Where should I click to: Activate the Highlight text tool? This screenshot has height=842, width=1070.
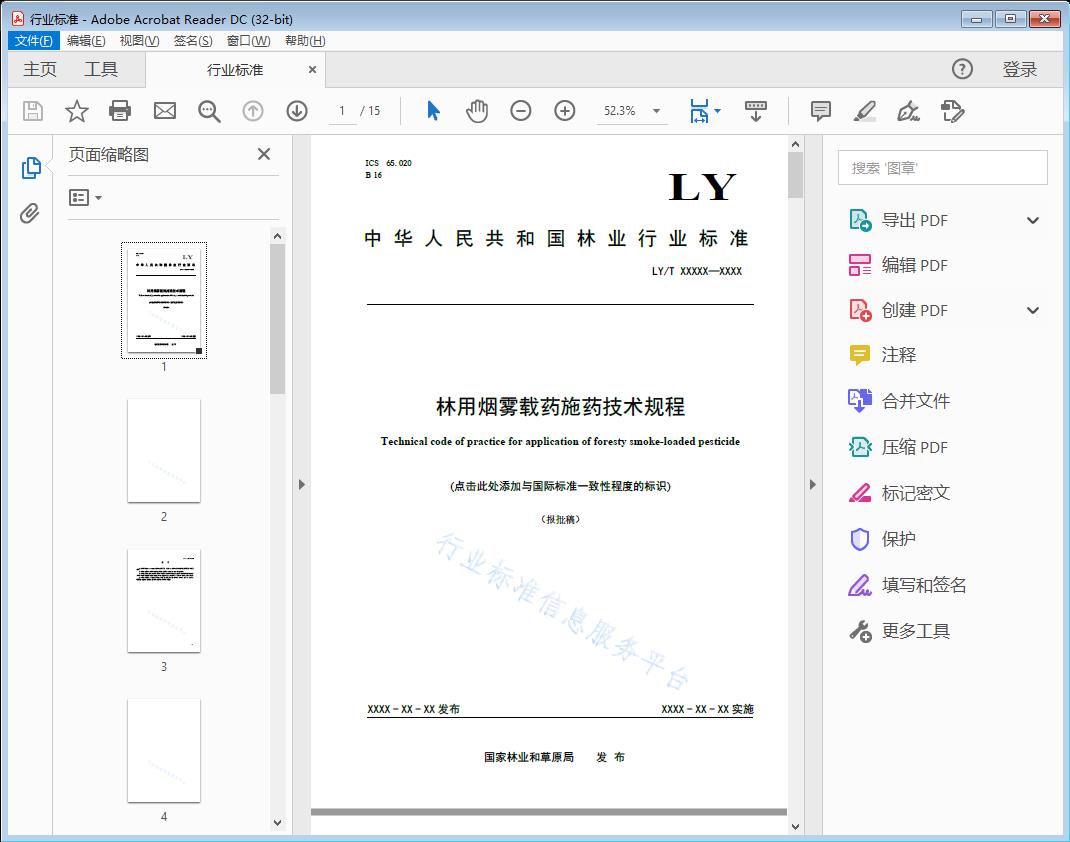pos(864,111)
